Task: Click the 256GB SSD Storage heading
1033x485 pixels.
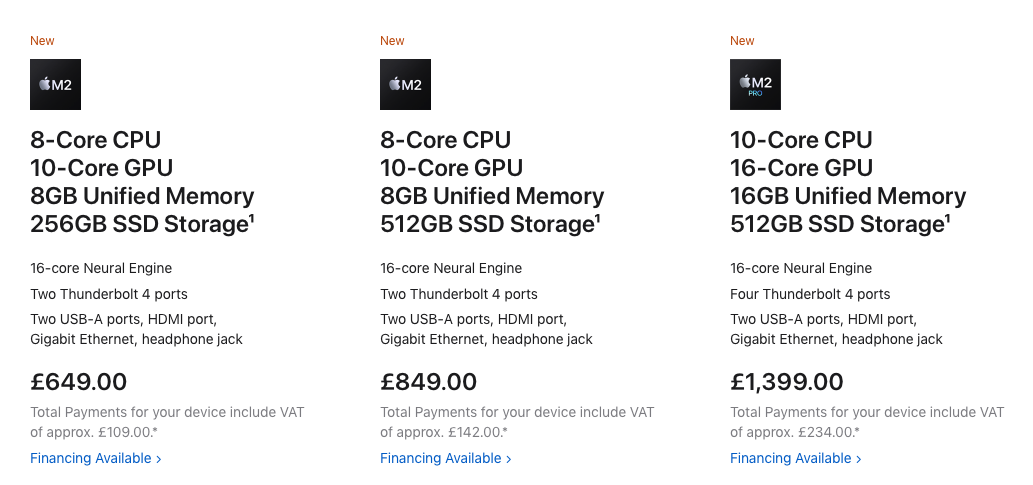Action: [138, 225]
